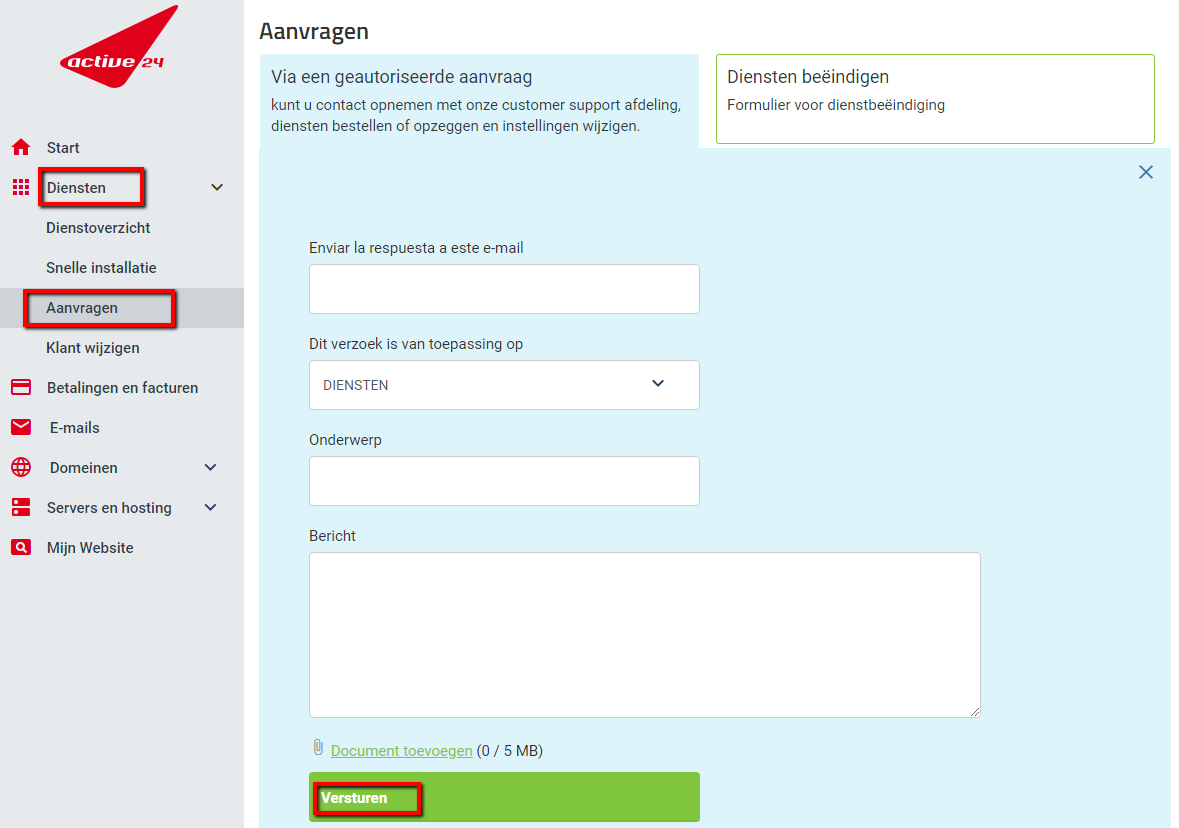Click the '(0 / 5 MB)' upload size text
Viewport: 1179px width, 828px height.
tap(510, 751)
